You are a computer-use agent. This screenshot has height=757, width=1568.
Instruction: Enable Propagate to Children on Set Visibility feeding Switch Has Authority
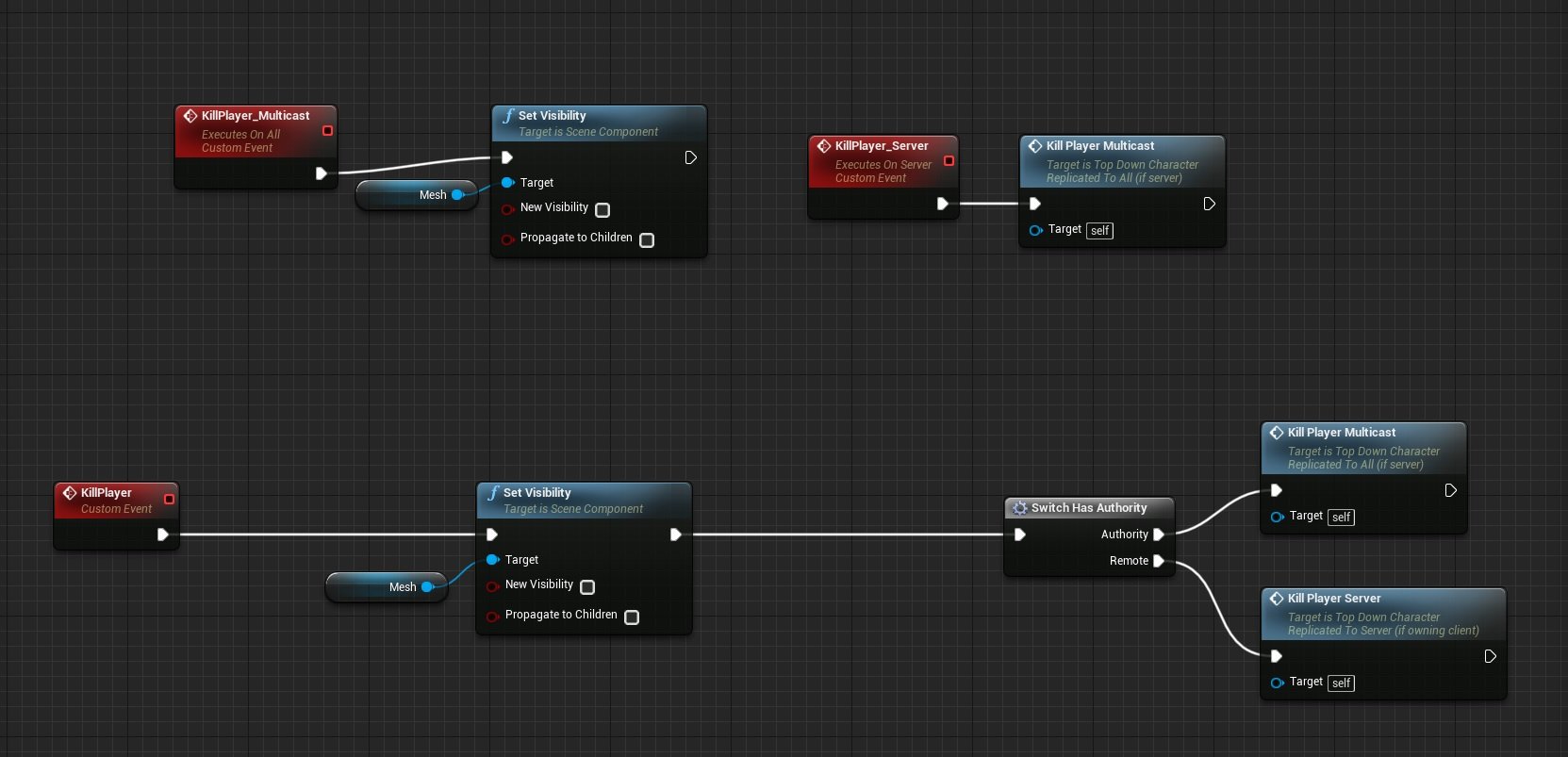pos(632,617)
